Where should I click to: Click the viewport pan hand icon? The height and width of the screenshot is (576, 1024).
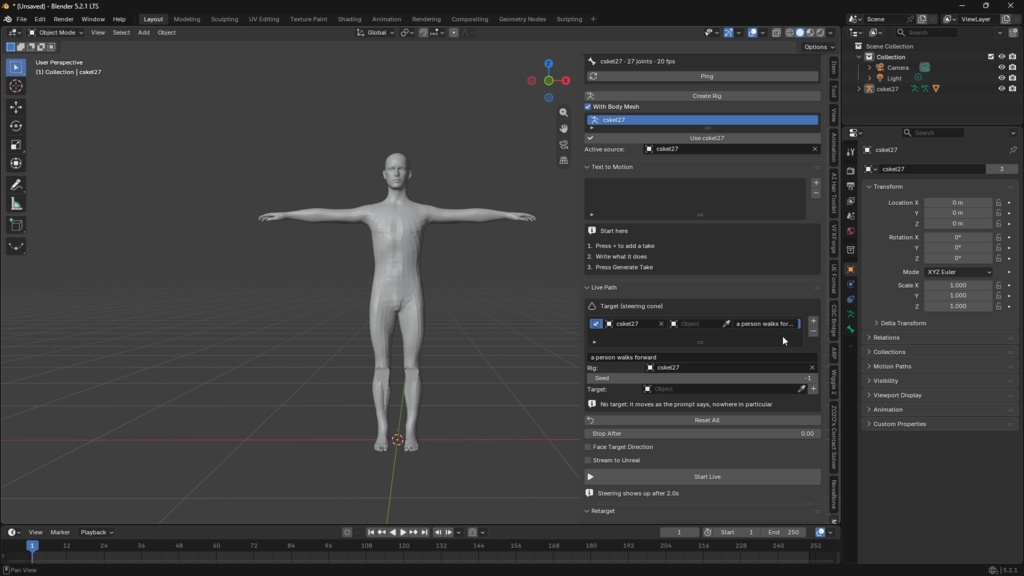[564, 129]
